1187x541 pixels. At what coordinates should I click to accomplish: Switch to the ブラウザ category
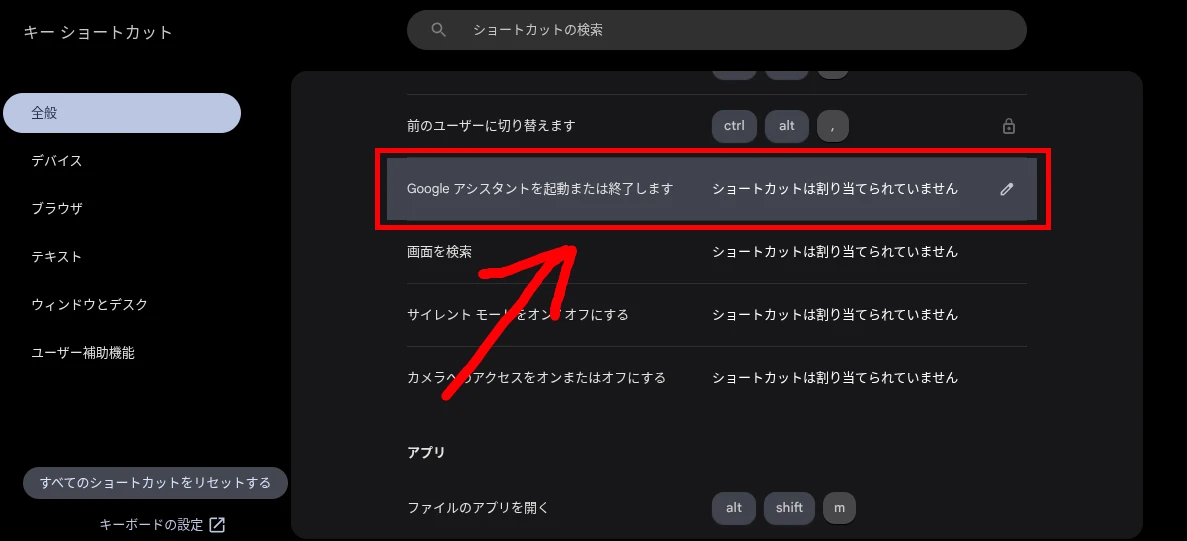[57, 209]
